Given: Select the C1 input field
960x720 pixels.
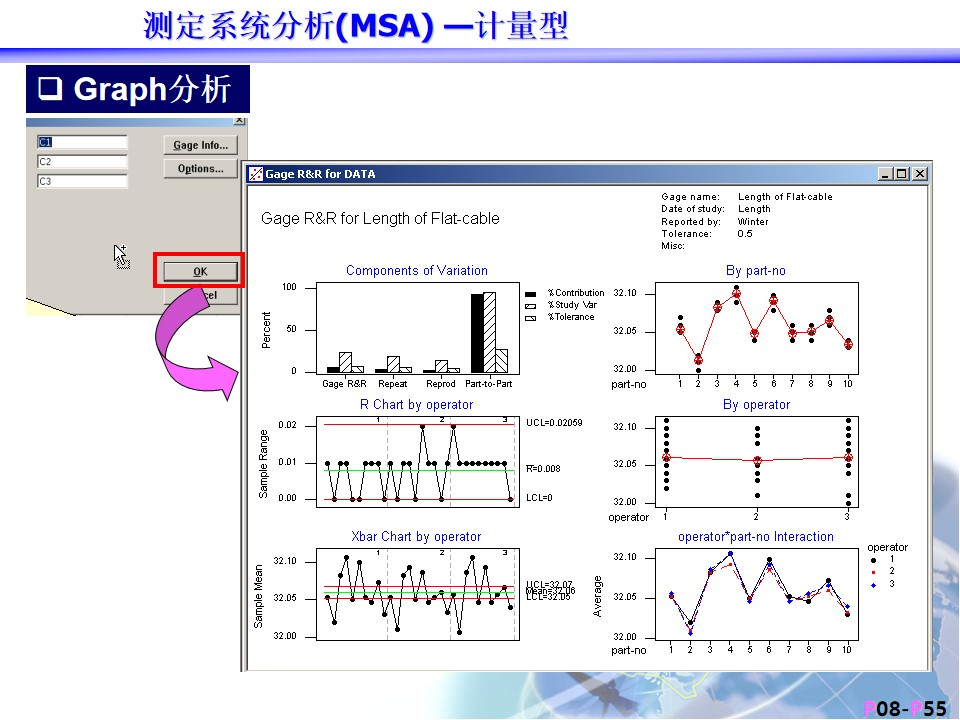Looking at the screenshot, I should click(x=82, y=142).
